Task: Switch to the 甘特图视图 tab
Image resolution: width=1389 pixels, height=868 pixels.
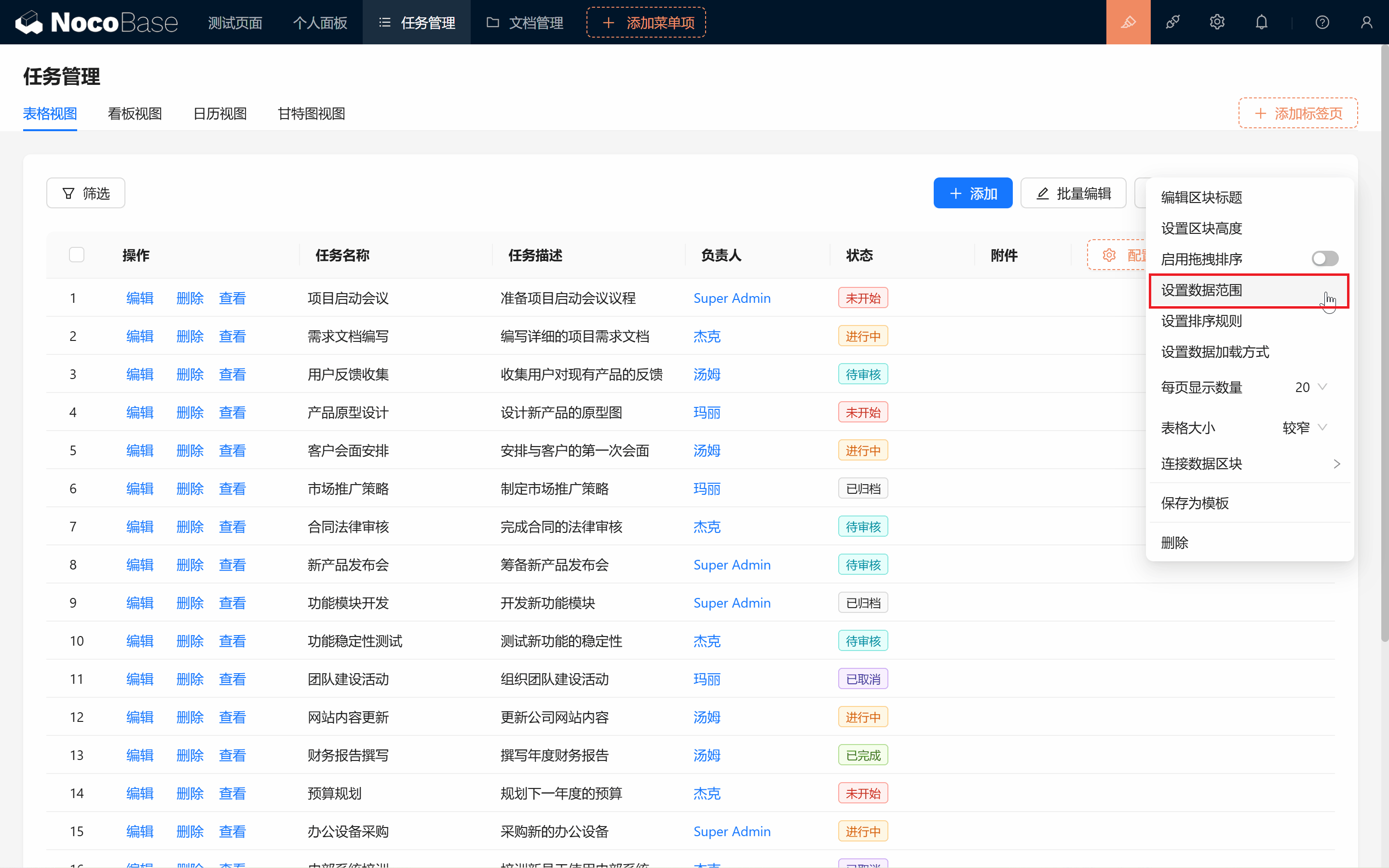Action: tap(312, 114)
